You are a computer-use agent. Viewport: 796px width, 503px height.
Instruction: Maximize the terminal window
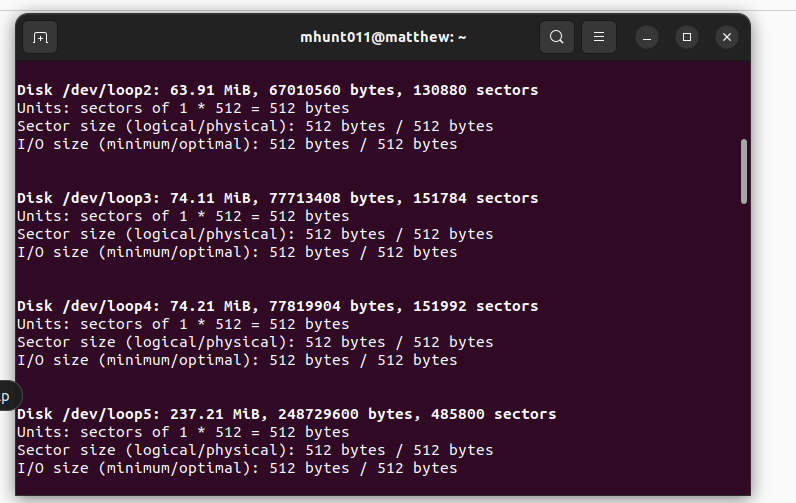(x=687, y=38)
